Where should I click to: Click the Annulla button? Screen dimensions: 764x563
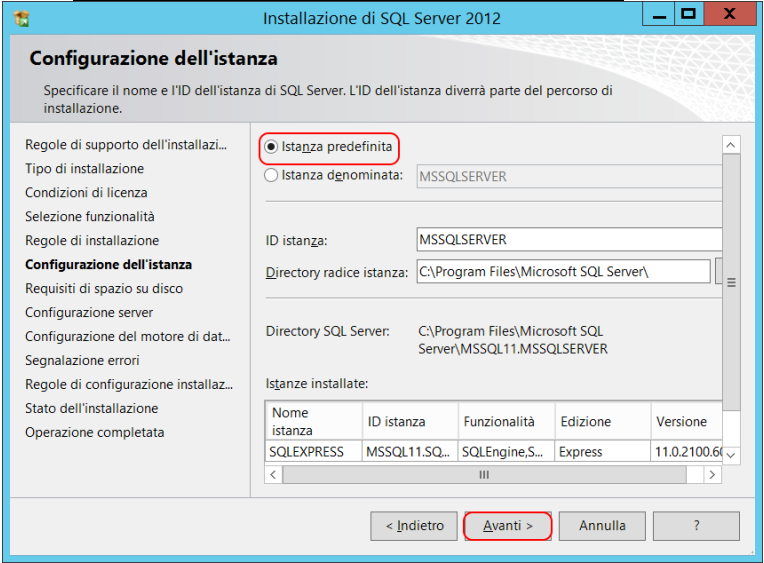pos(602,526)
